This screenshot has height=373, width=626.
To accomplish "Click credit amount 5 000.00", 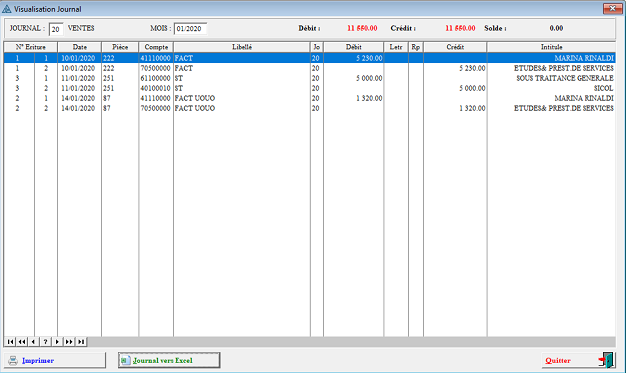I will tap(472, 88).
